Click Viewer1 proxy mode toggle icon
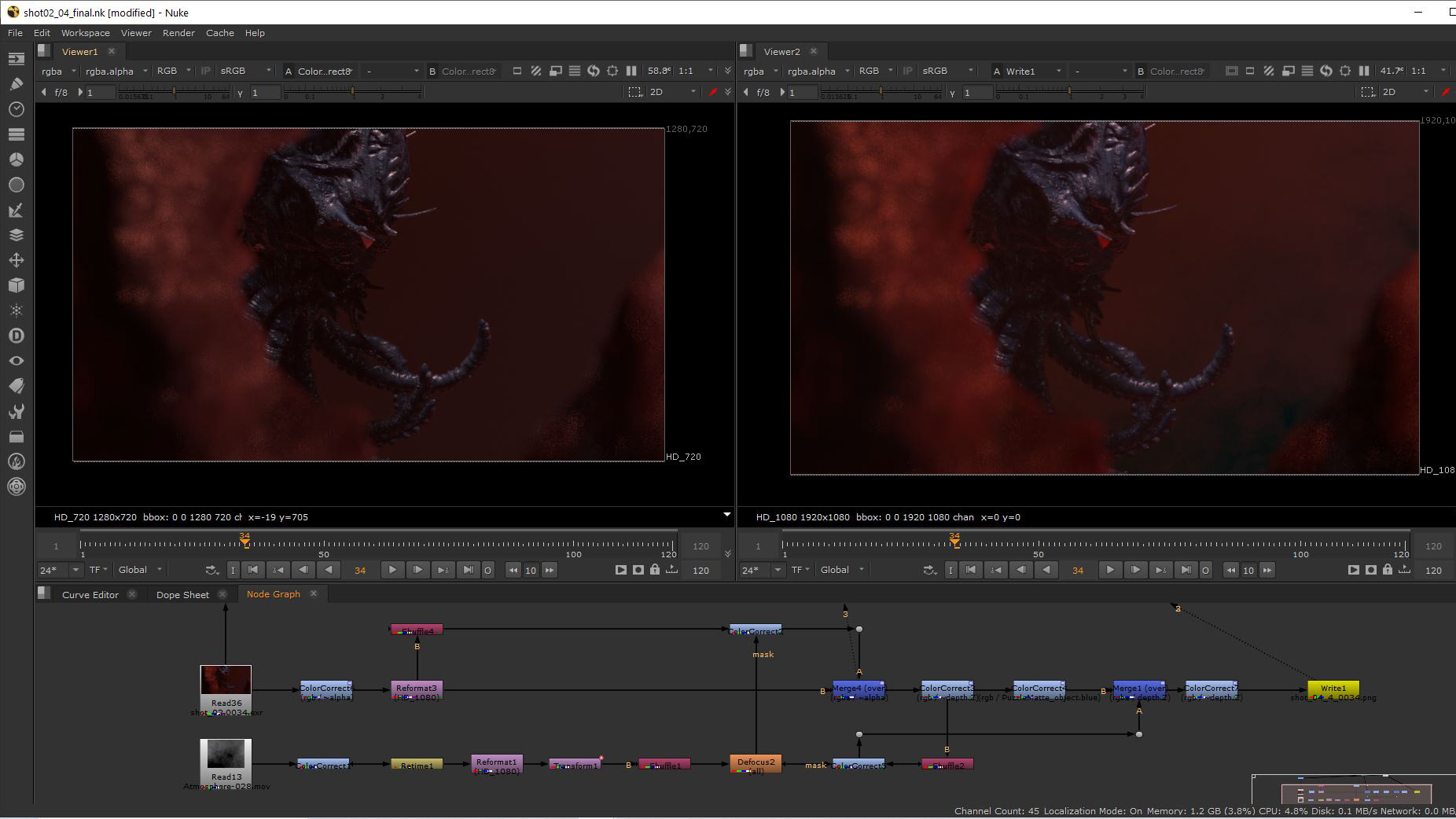The image size is (1456, 819). (555, 71)
